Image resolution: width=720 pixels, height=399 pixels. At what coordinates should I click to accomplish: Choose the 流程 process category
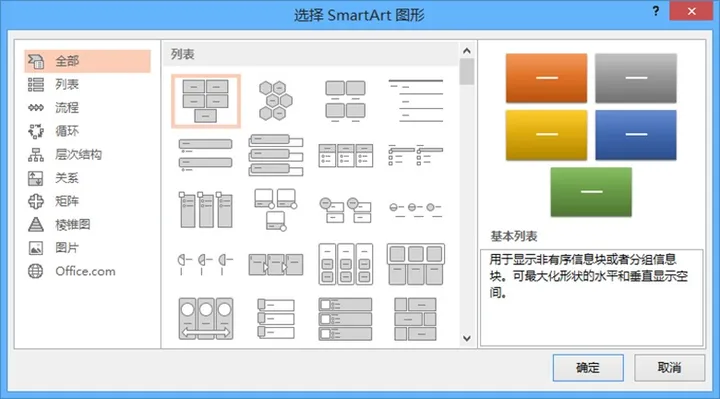[x=87, y=108]
